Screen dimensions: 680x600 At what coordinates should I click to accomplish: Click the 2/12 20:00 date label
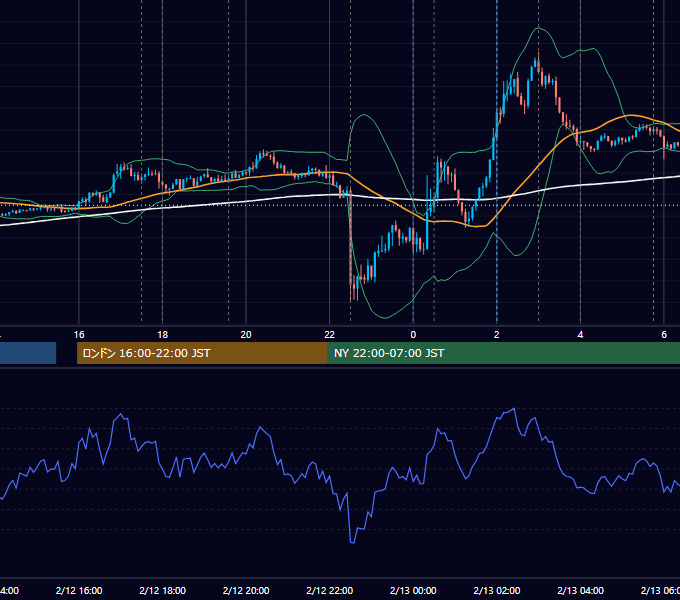[246, 590]
